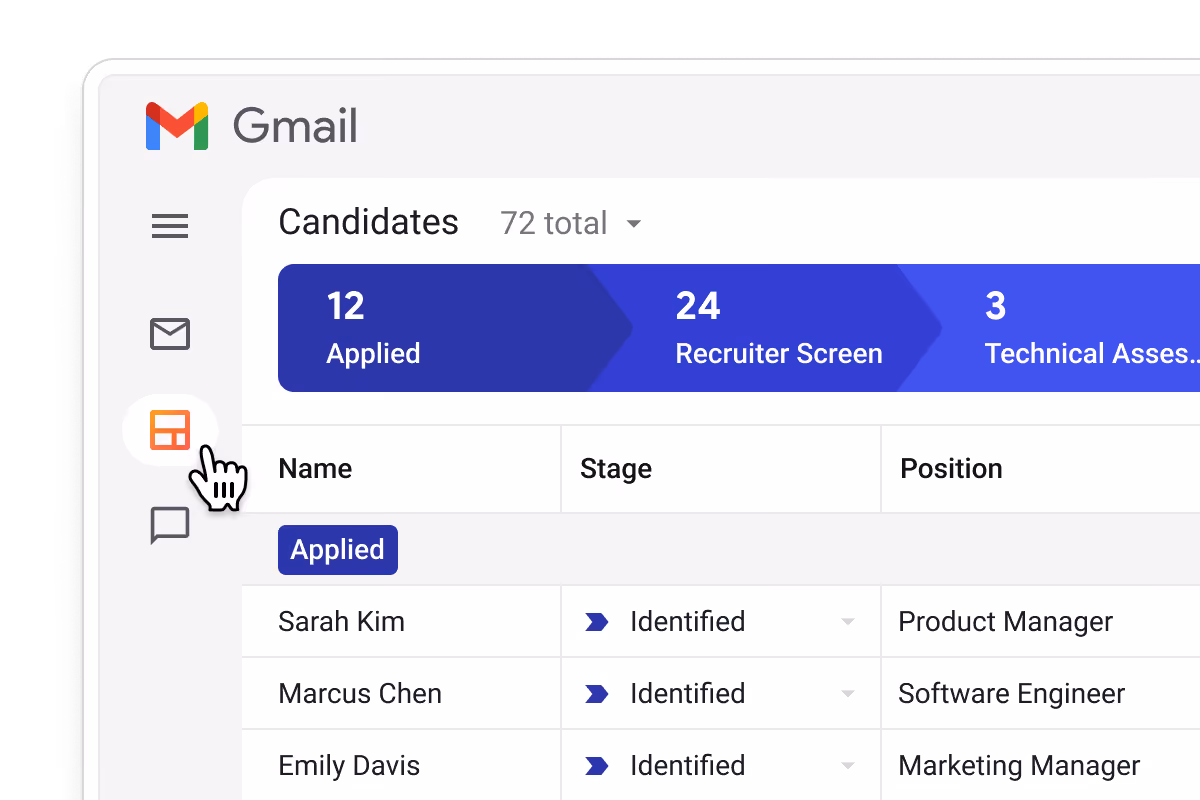The image size is (1200, 800).
Task: Click the 72 total count text
Action: pos(553,223)
